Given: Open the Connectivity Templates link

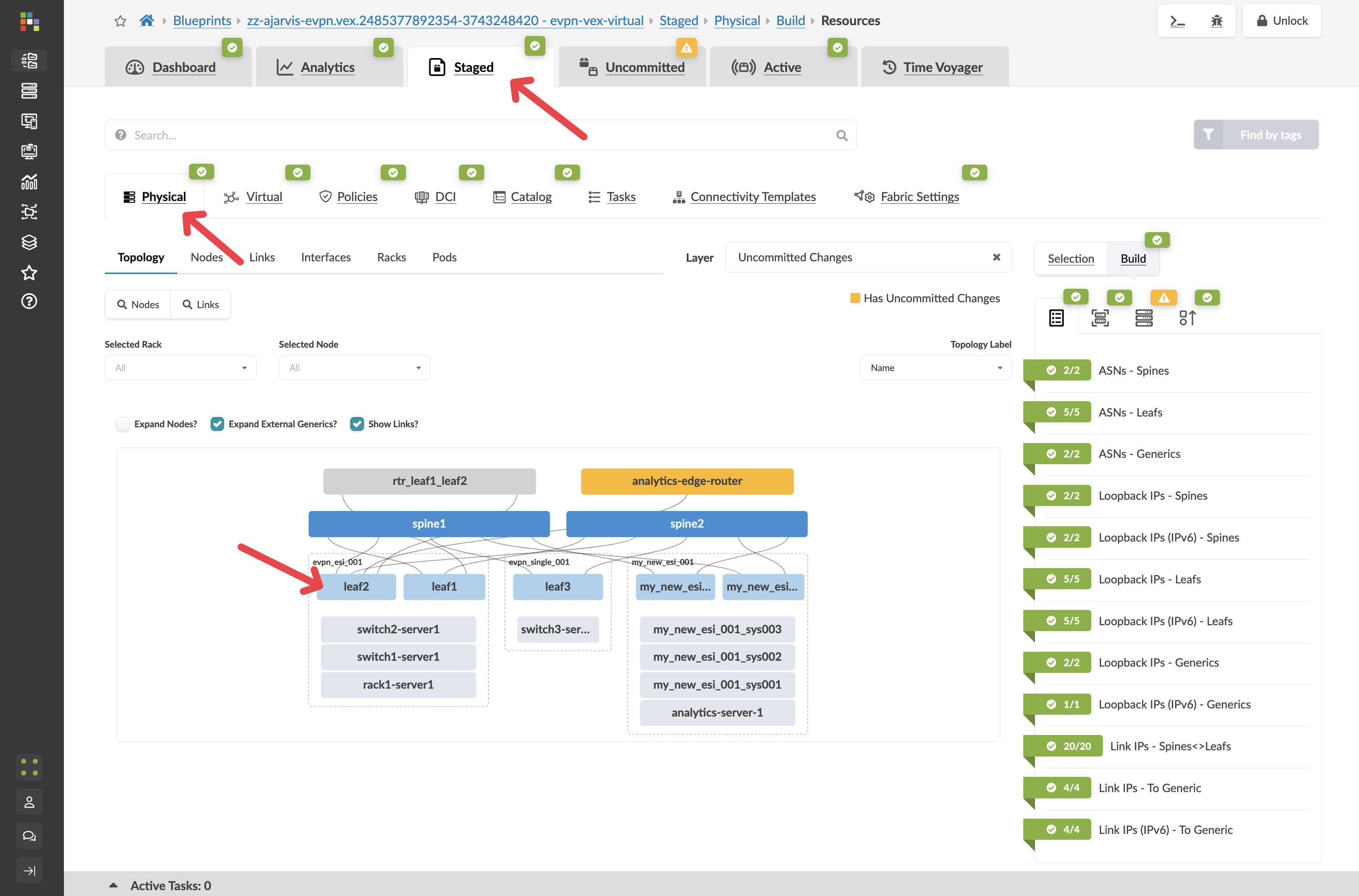Looking at the screenshot, I should (x=753, y=197).
